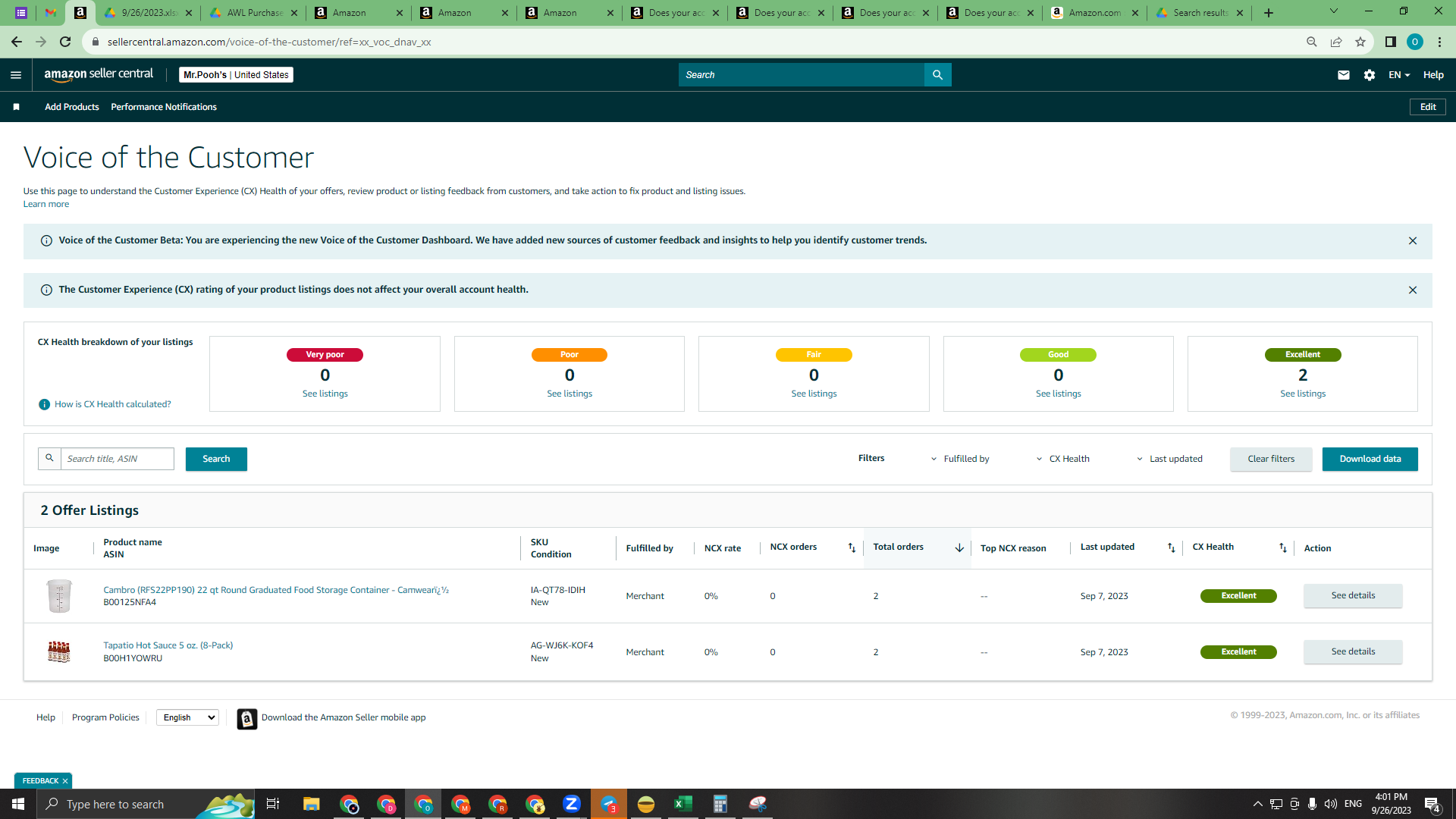The height and width of the screenshot is (819, 1456).
Task: Bookmark this page with the star icon
Action: coord(1360,42)
